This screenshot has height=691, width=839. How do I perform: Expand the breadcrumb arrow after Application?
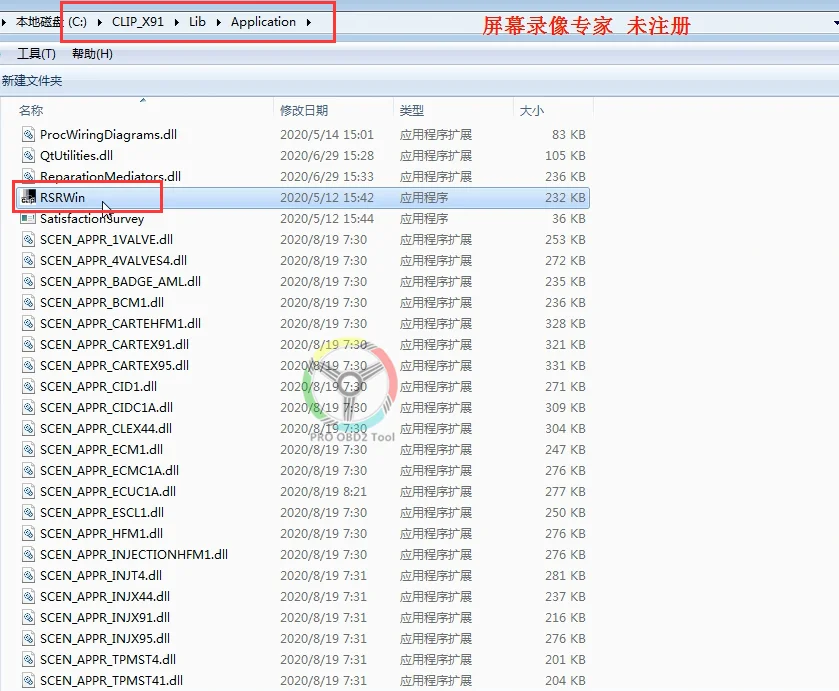[x=310, y=19]
